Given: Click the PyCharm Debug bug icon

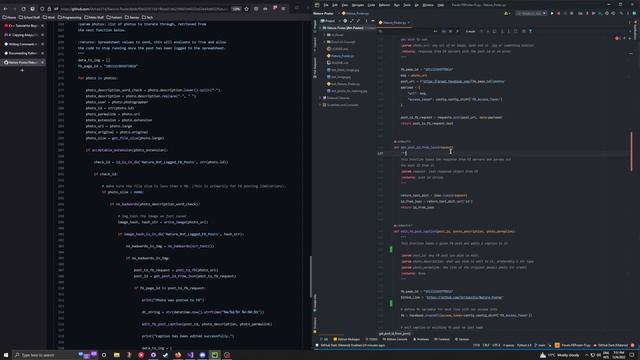Looking at the screenshot, I should point(558,13).
